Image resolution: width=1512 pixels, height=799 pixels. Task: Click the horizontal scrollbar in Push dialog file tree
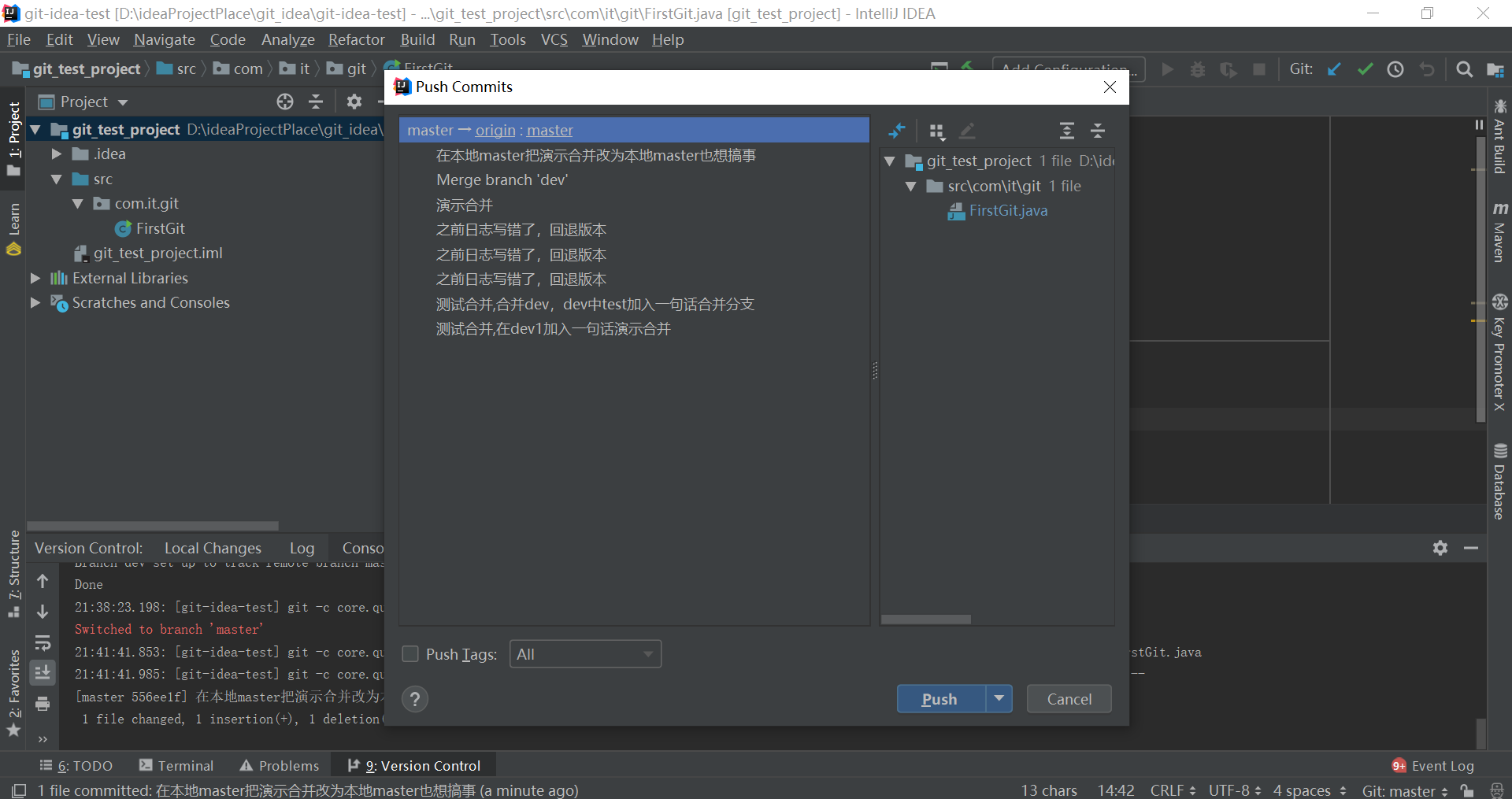[x=925, y=620]
